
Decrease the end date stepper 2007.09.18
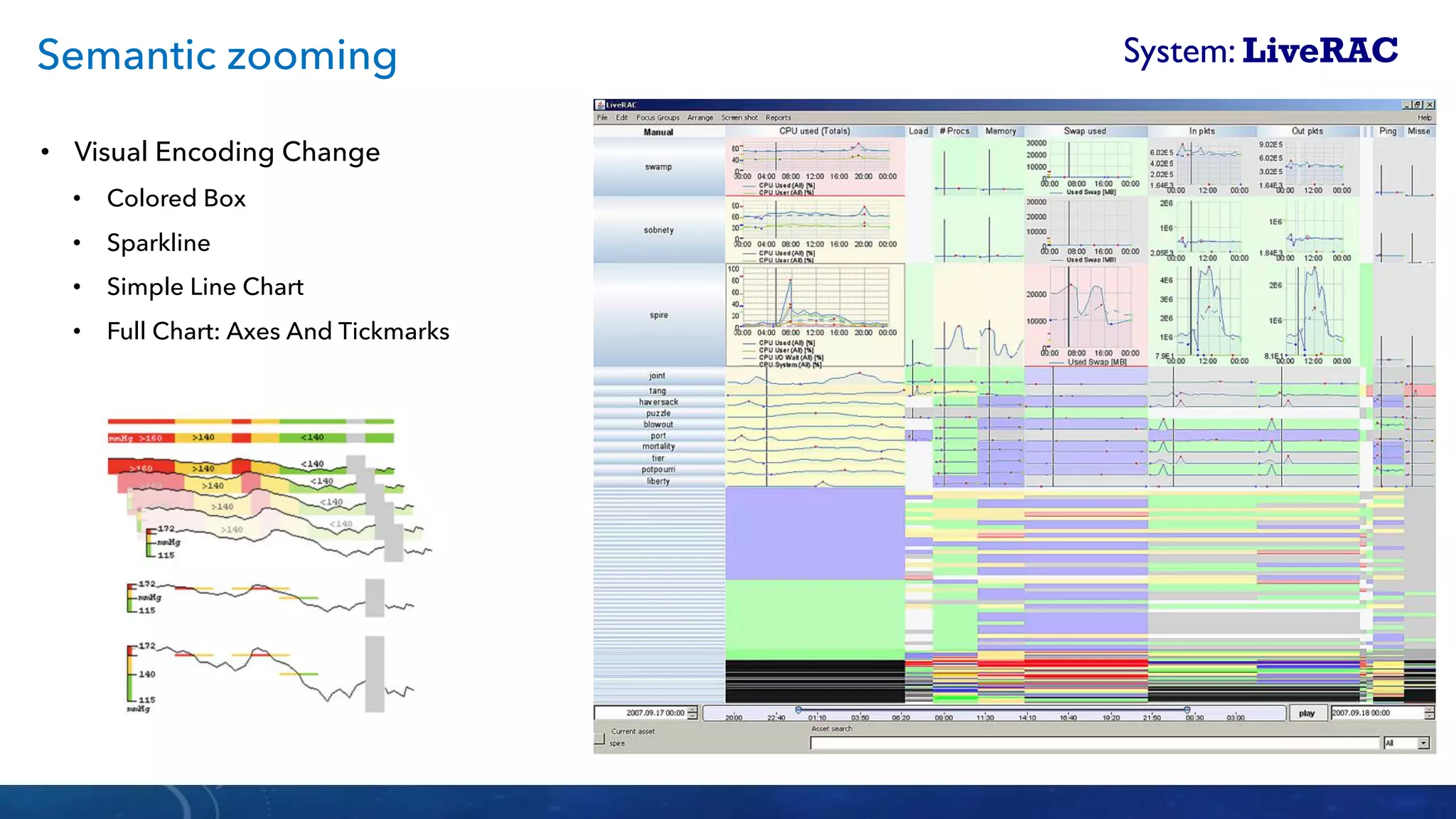point(1430,717)
